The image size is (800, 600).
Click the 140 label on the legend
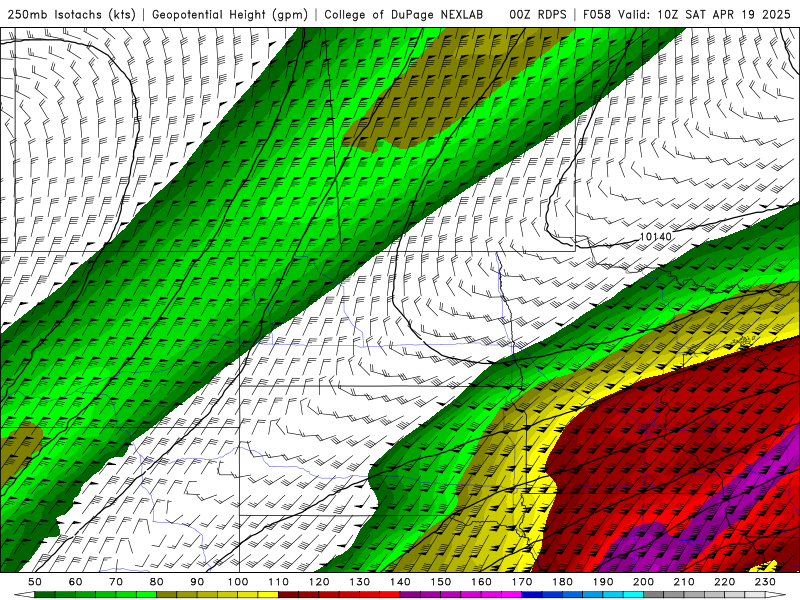pyautogui.click(x=400, y=582)
